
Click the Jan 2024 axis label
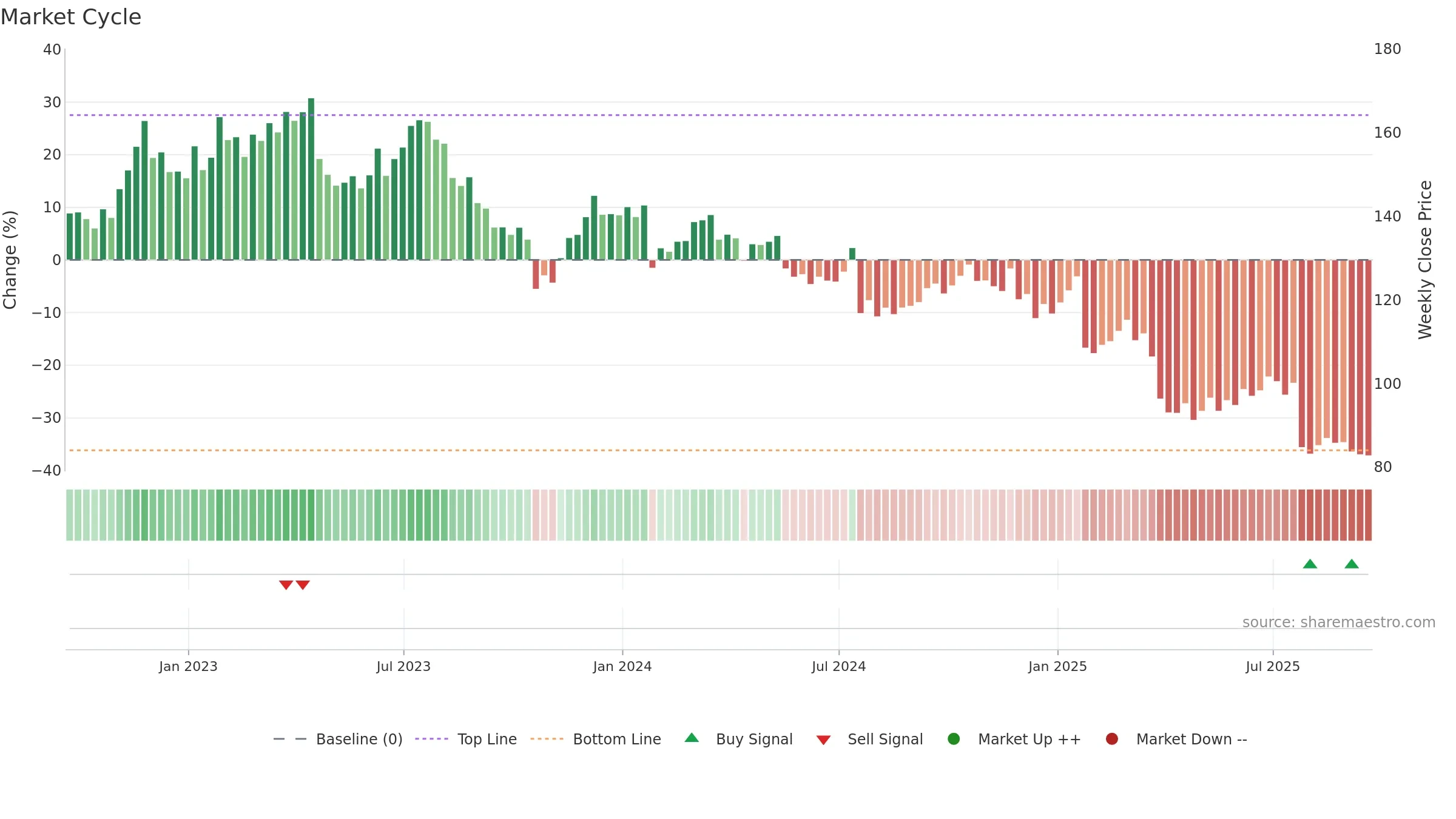[622, 666]
